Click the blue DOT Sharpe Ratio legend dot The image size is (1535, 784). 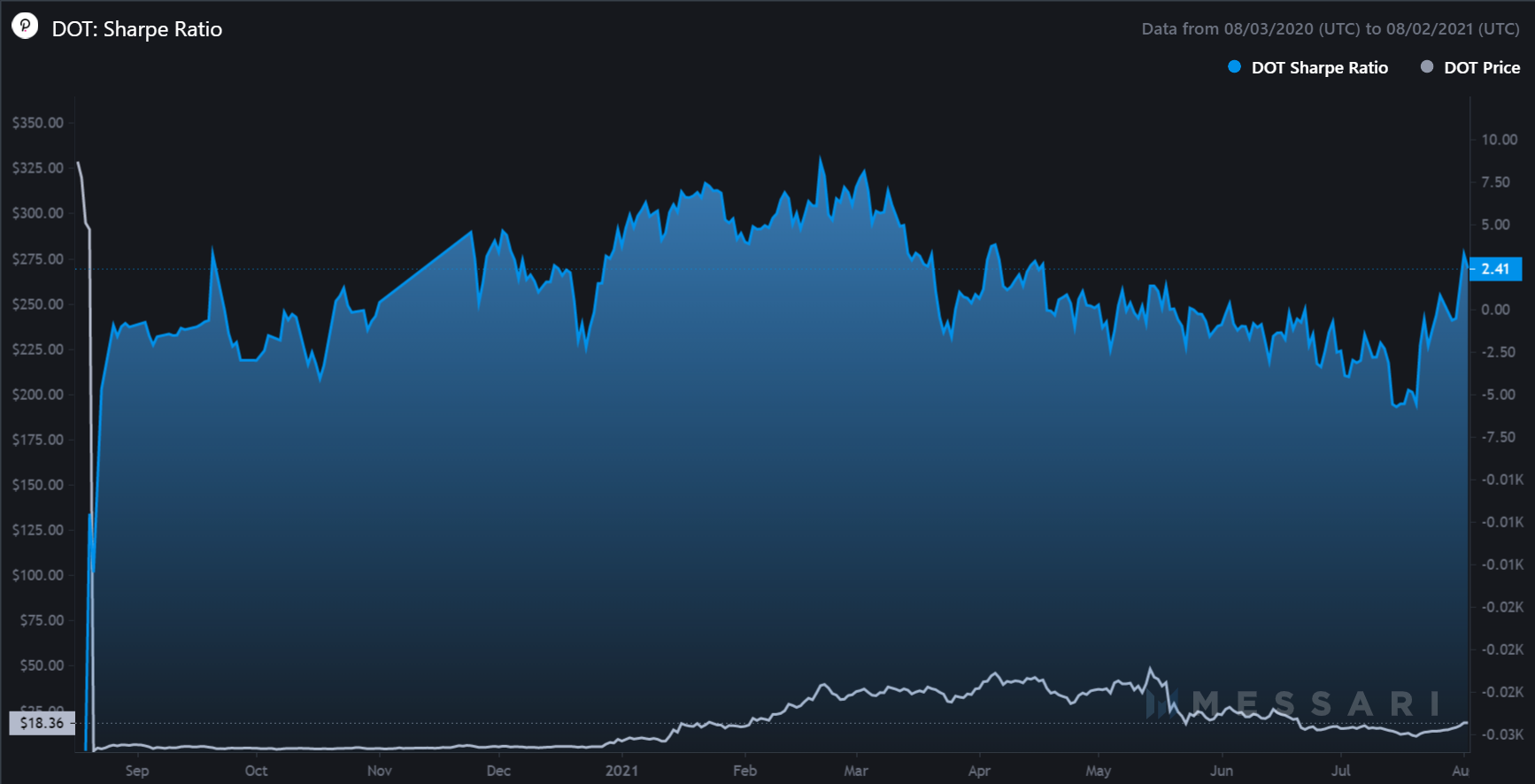pos(1235,67)
